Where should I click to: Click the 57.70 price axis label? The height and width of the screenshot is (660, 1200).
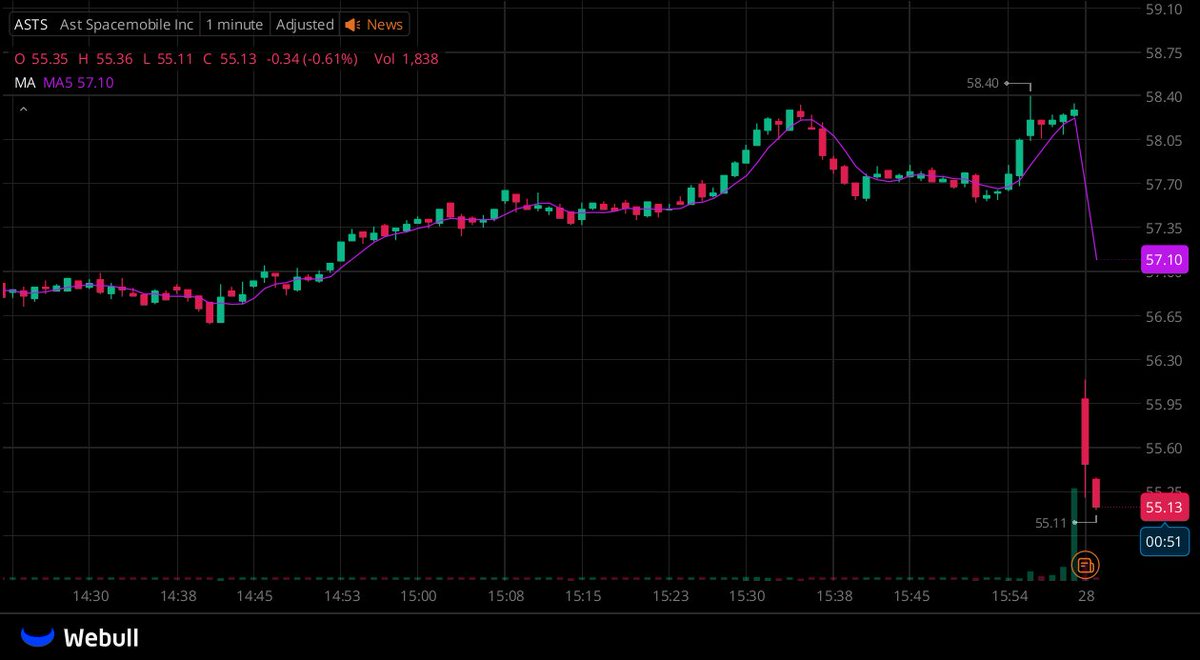1165,185
